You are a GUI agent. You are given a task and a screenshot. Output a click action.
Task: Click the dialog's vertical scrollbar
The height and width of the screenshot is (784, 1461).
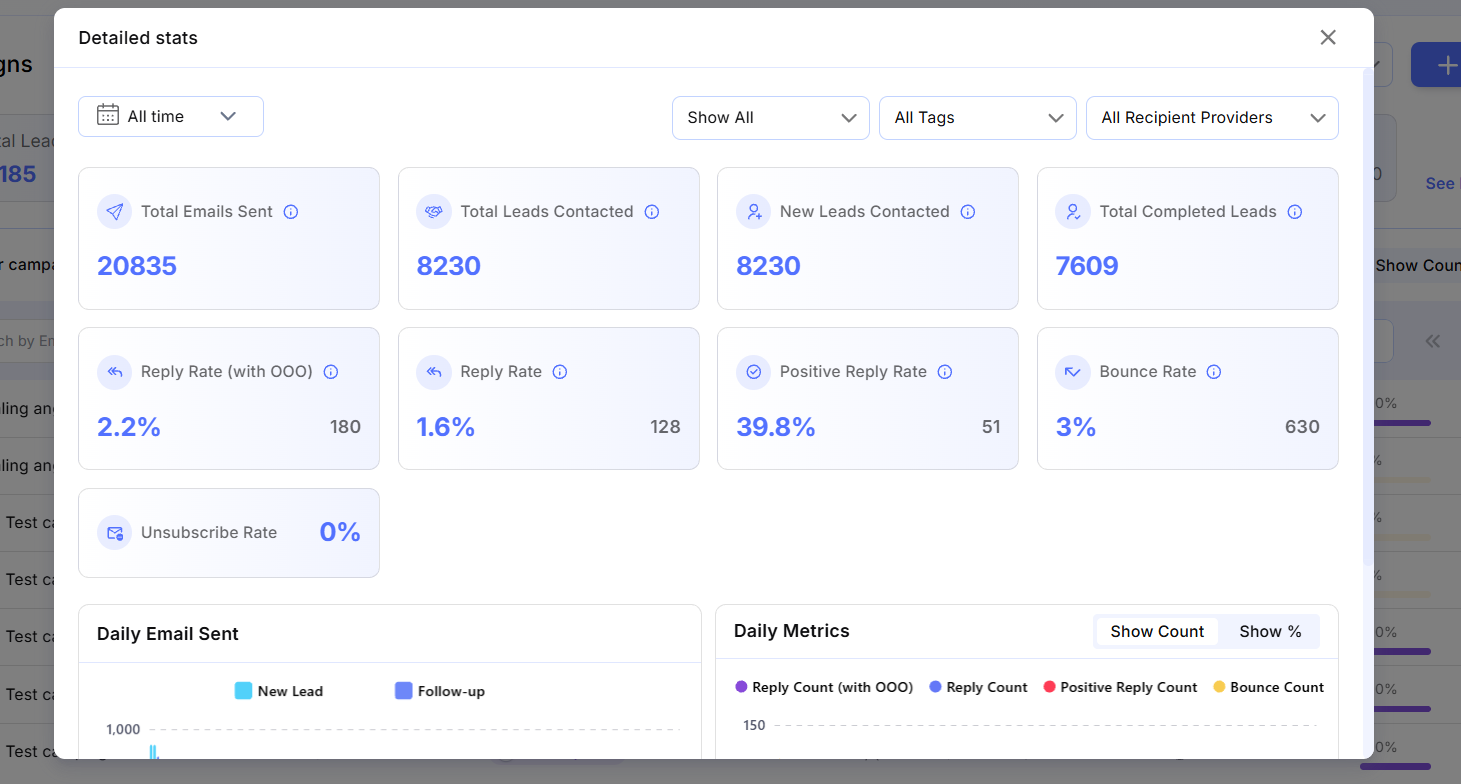click(1368, 315)
